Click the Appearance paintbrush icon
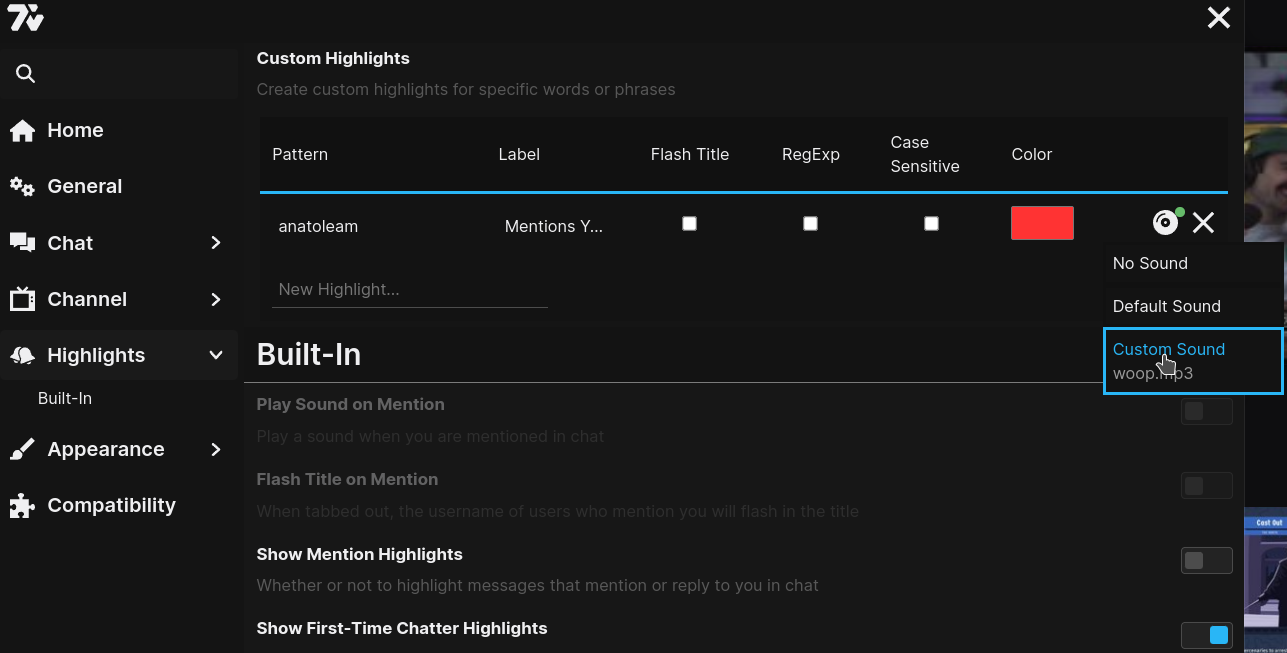1287x653 pixels. tap(22, 450)
